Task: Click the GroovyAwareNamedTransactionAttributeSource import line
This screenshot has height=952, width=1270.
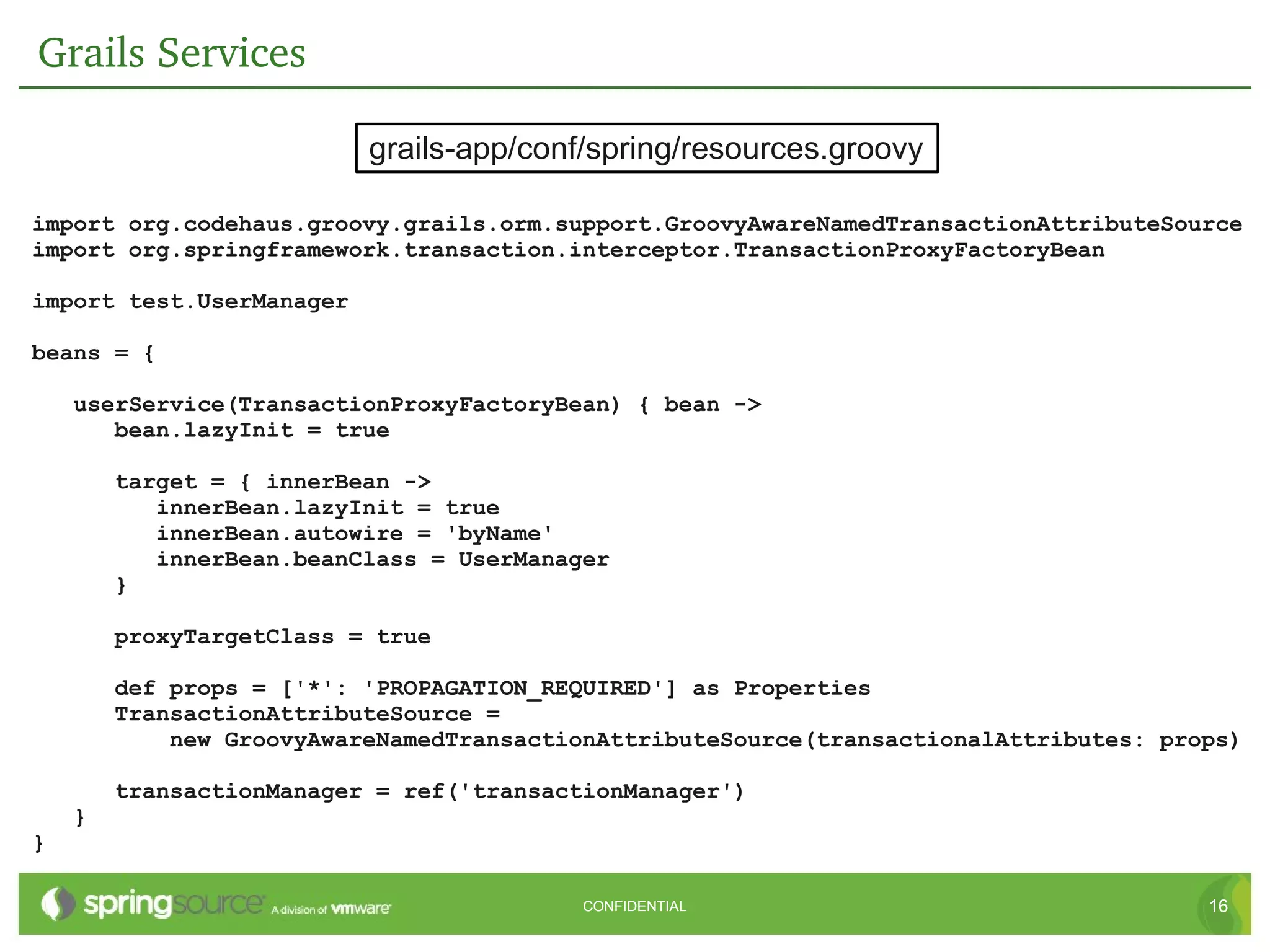Action: point(637,224)
